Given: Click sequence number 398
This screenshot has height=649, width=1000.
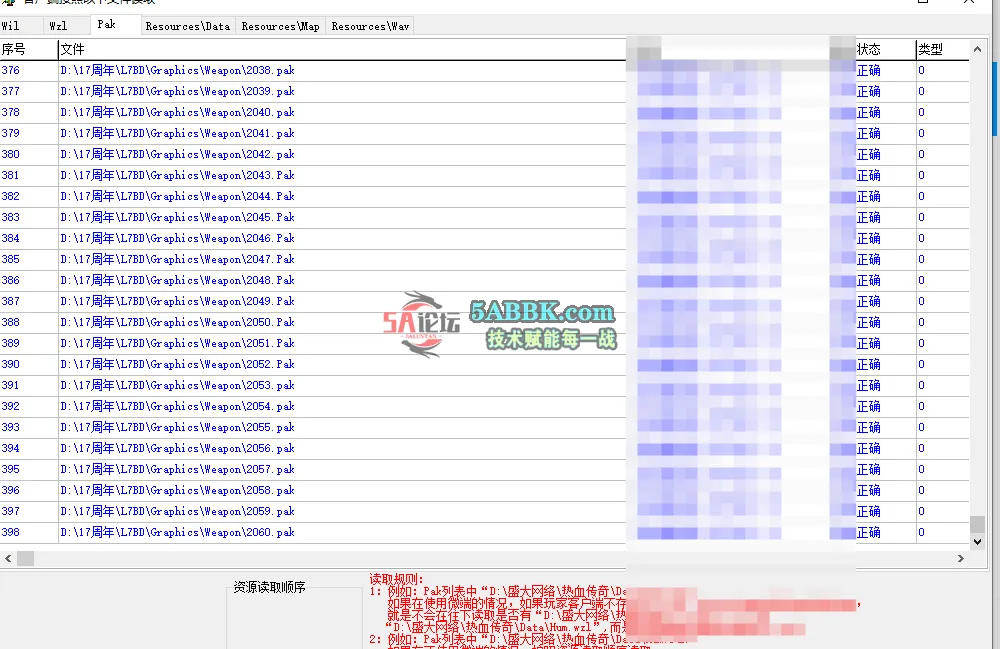Looking at the screenshot, I should [x=11, y=532].
